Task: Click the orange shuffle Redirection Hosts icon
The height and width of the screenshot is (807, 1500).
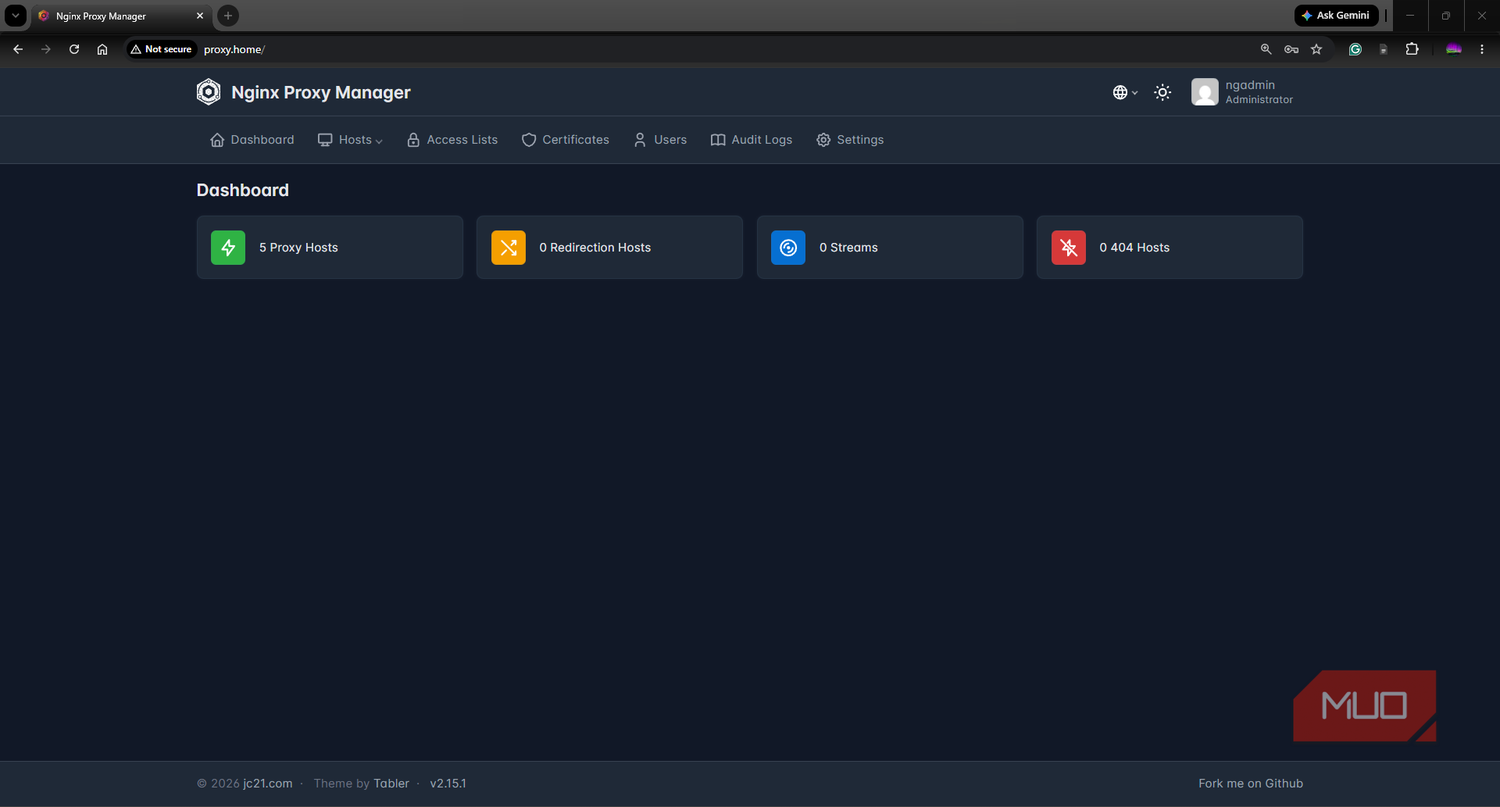Action: (x=508, y=247)
